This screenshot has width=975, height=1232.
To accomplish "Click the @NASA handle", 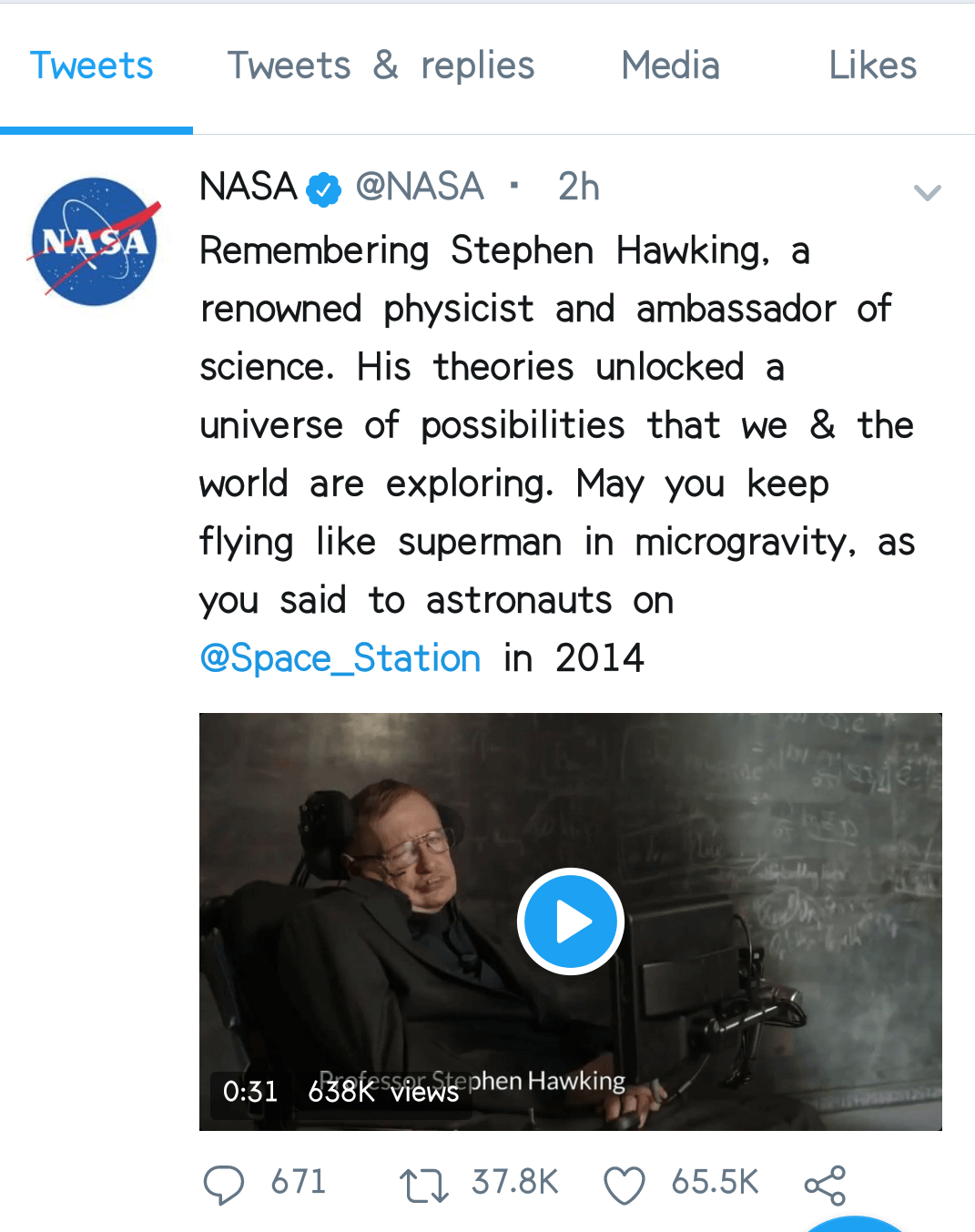I will coord(419,187).
